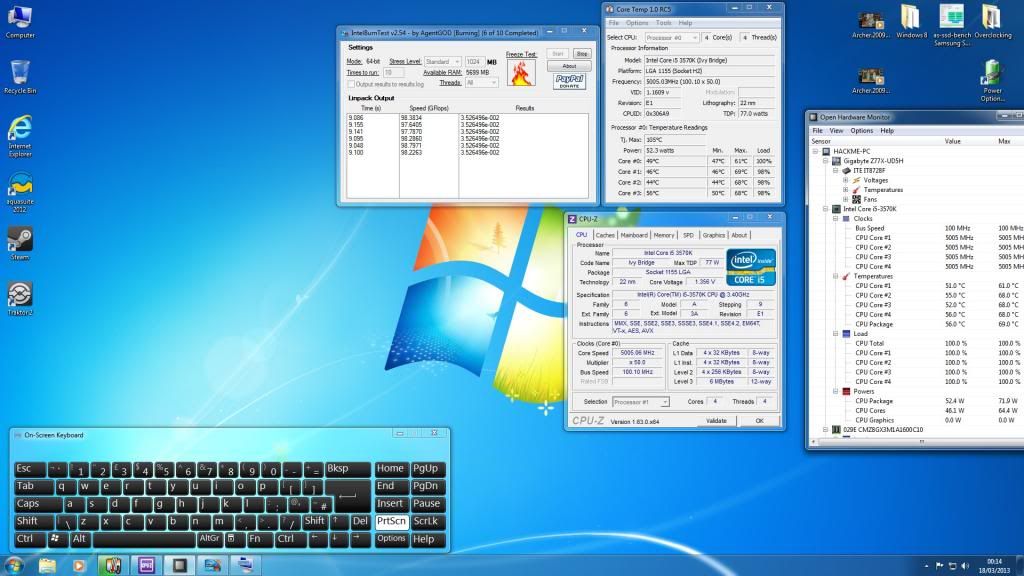The width and height of the screenshot is (1024, 576).
Task: Switch to the Memory tab in CPU-Z
Action: (x=664, y=235)
